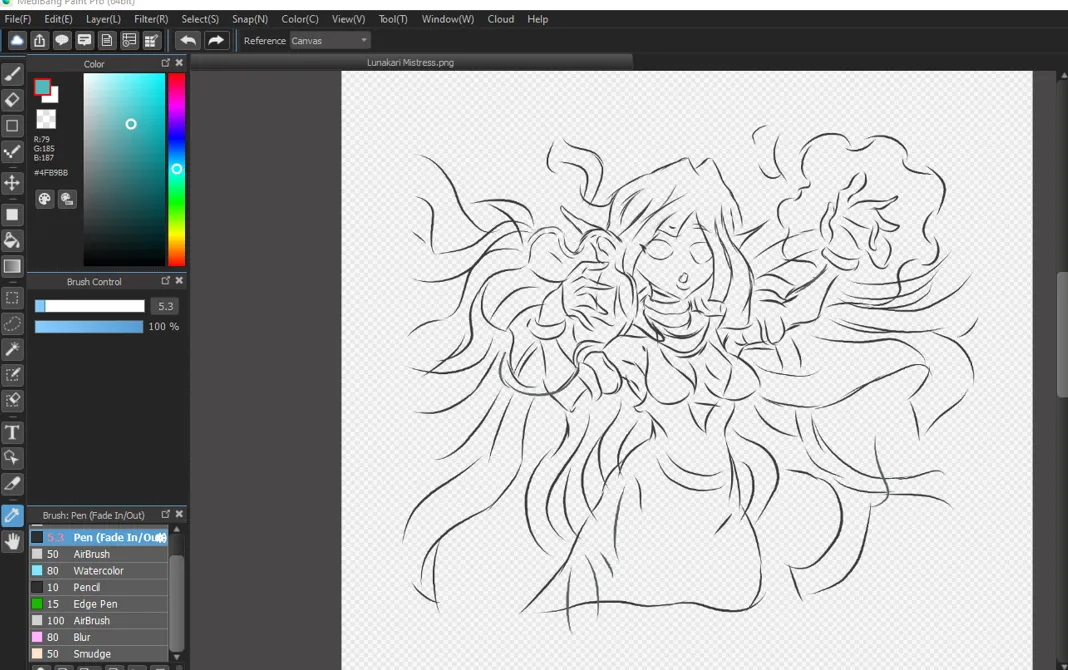Click the background white color swatch
This screenshot has height=670, width=1068.
click(53, 97)
